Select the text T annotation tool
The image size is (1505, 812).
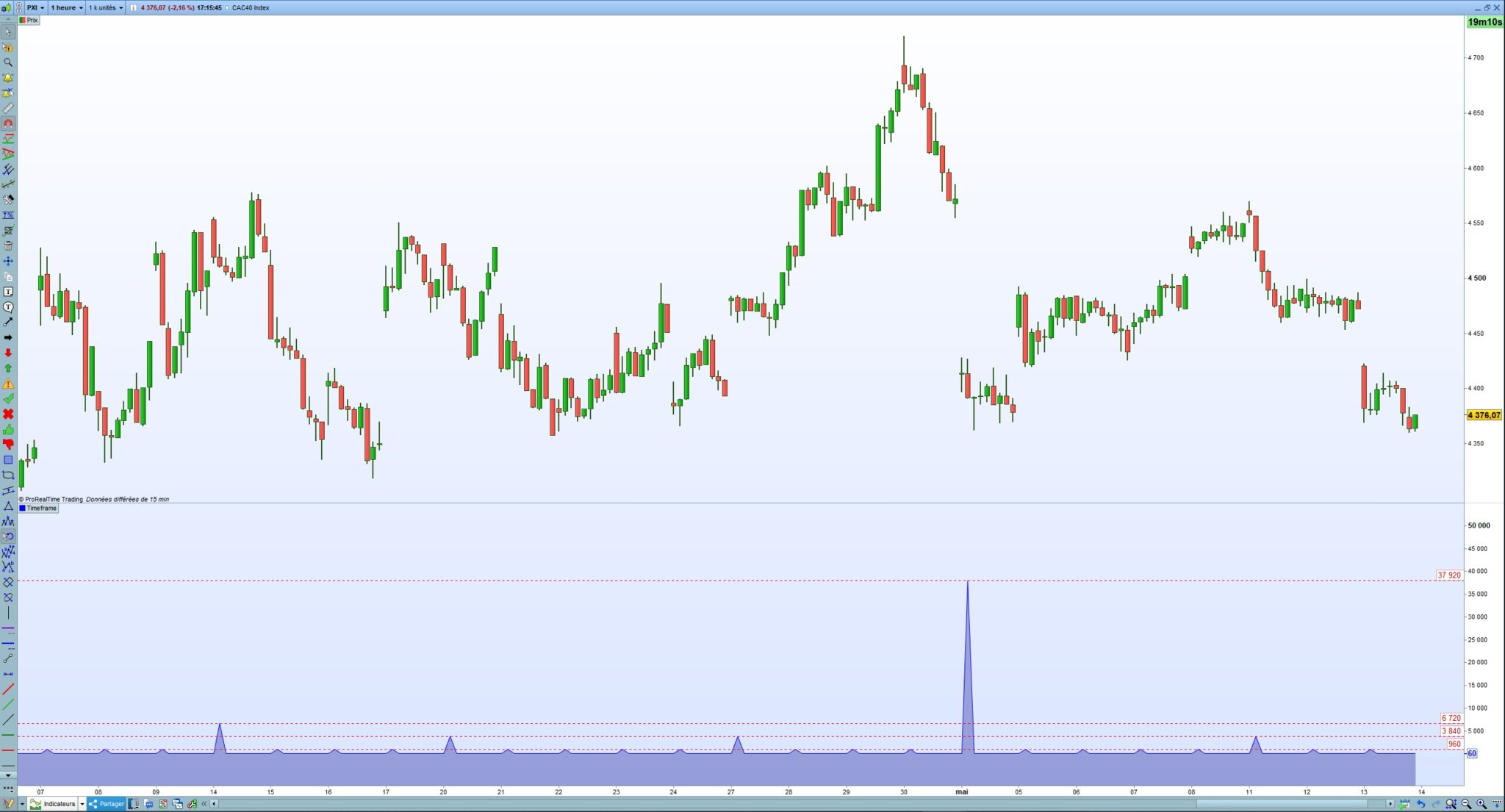8,292
